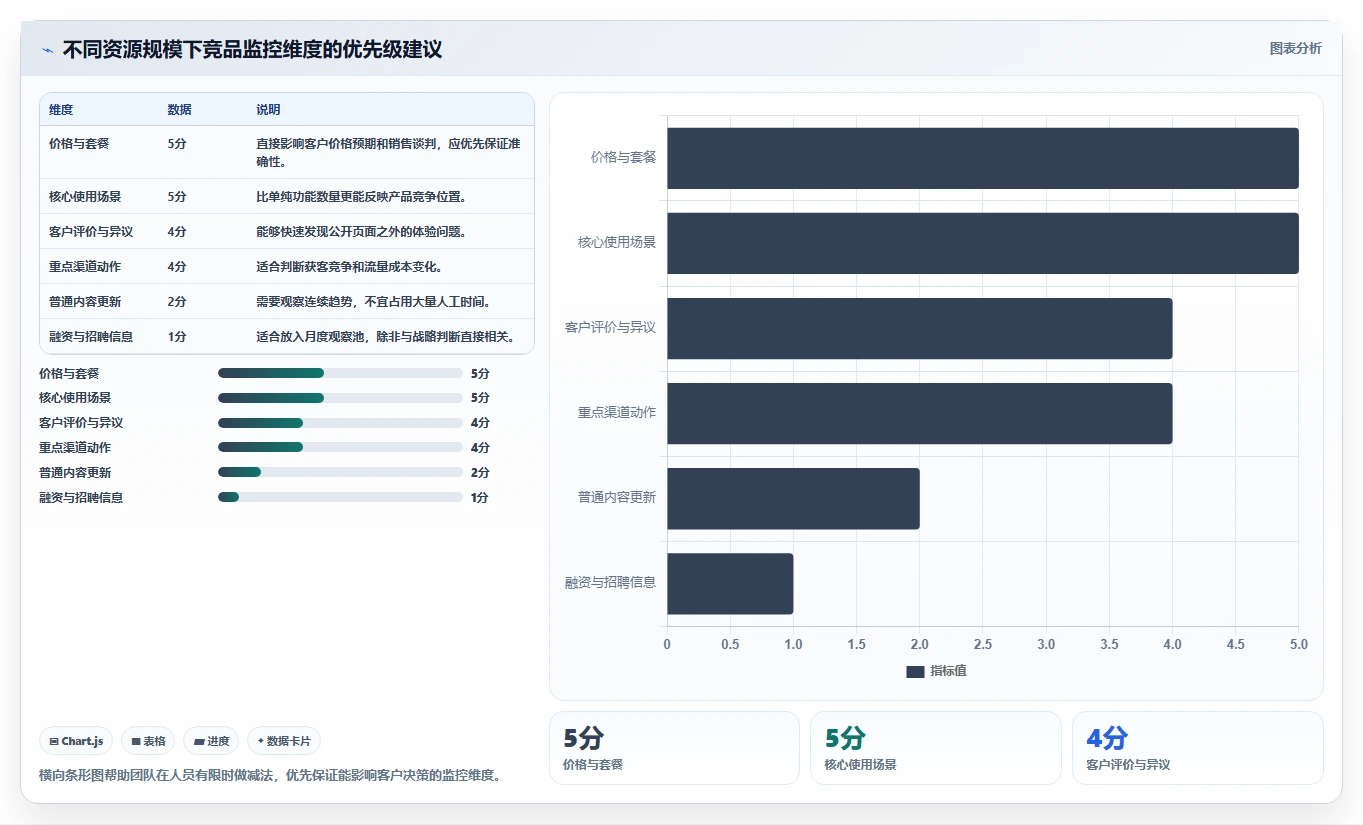Open the 5分 核心使用场景 data card

[x=935, y=748]
